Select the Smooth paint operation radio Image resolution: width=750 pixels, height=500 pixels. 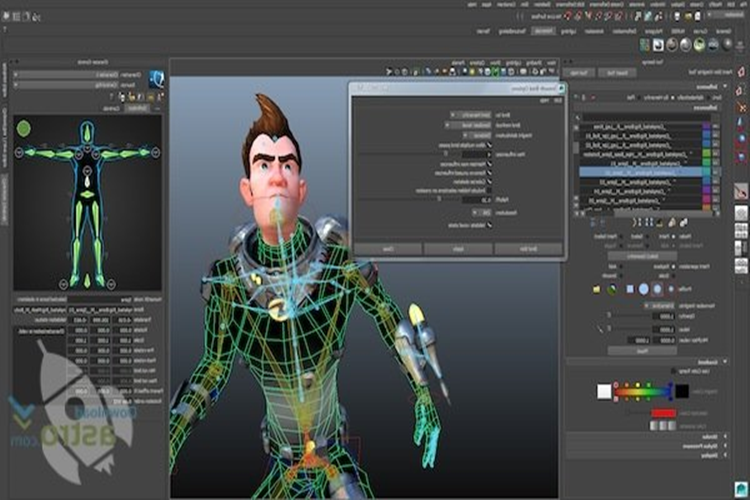pyautogui.click(x=621, y=276)
